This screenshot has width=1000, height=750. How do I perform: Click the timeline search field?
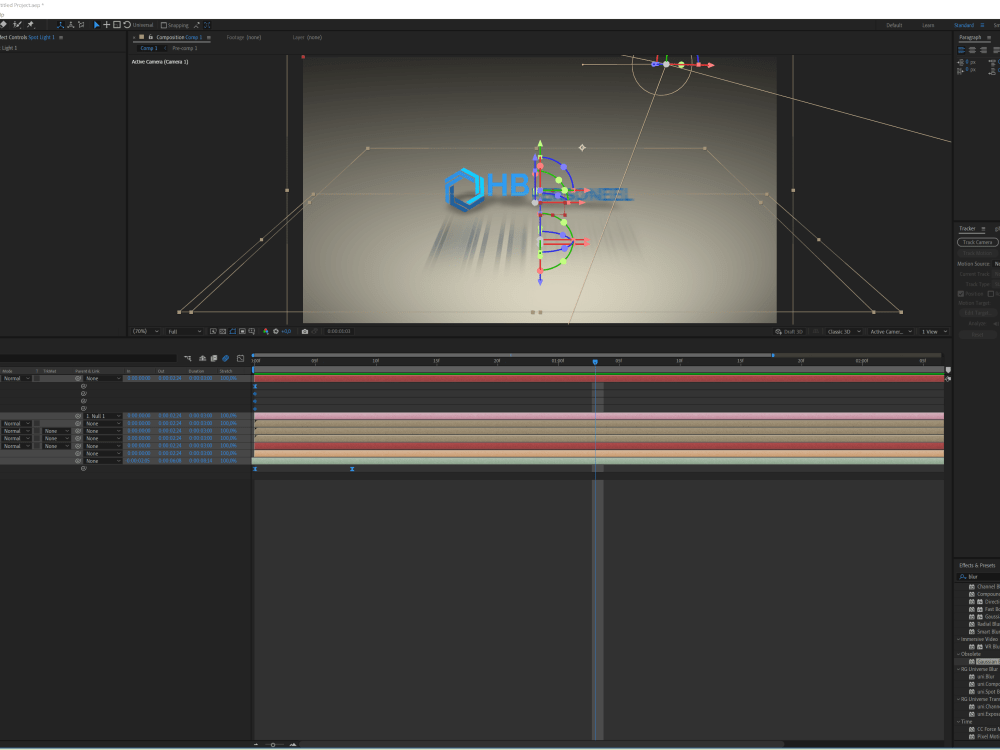88,358
